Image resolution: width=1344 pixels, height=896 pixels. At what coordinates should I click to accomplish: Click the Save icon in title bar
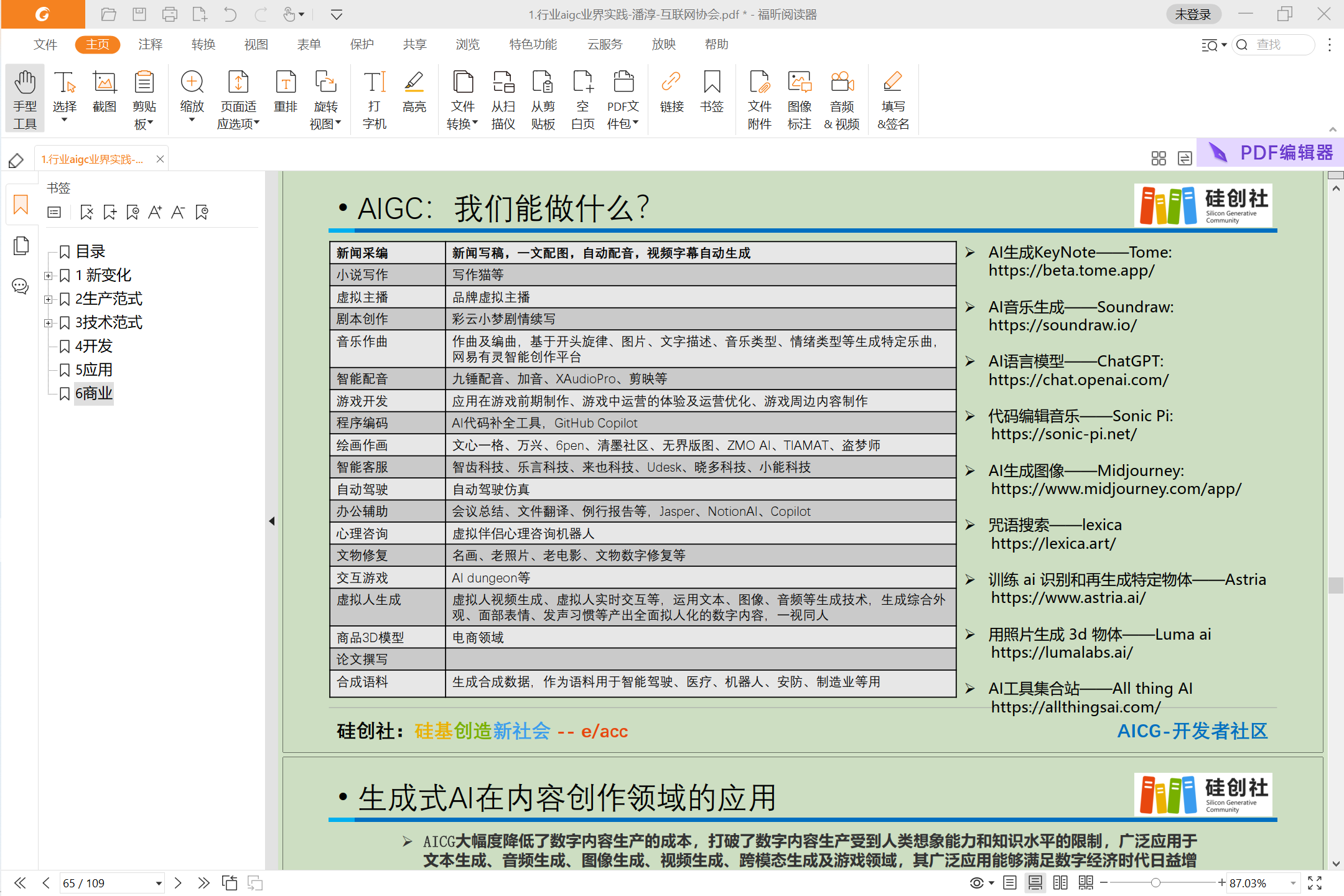[x=139, y=14]
